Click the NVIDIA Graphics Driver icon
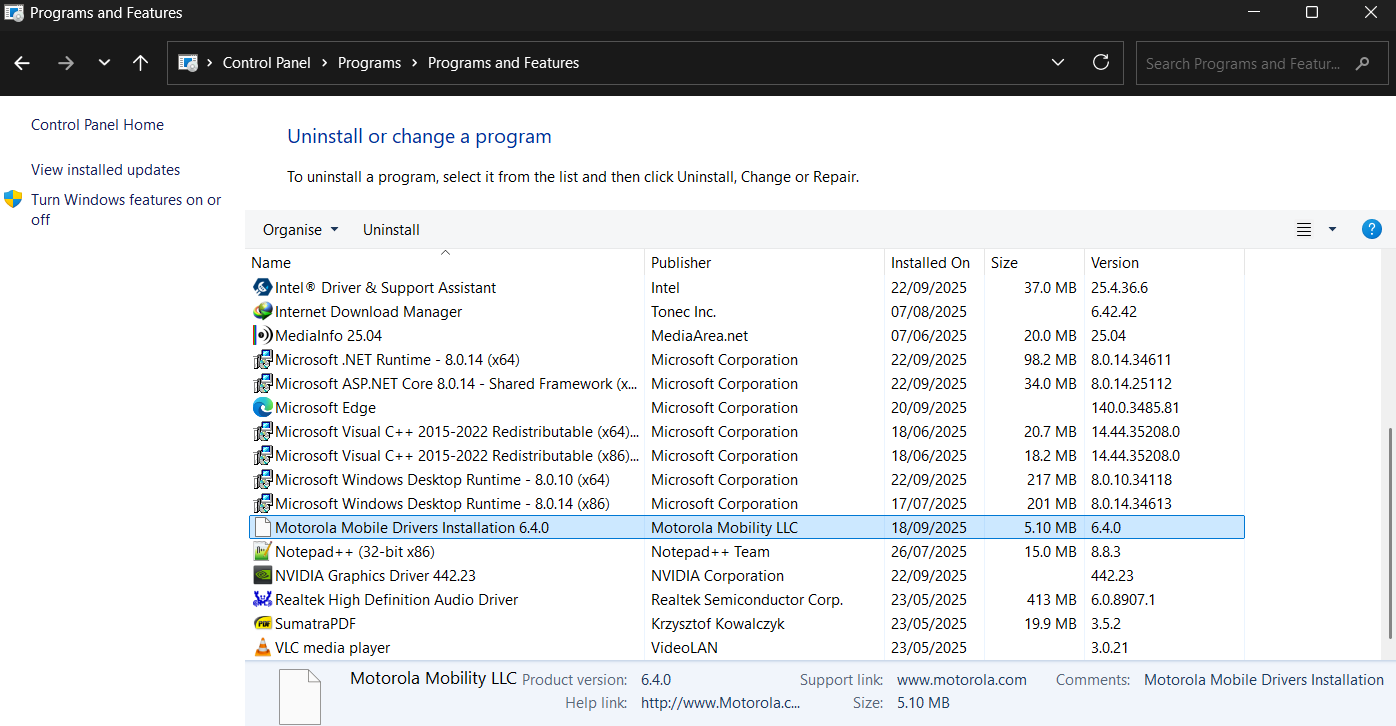 pyautogui.click(x=261, y=575)
